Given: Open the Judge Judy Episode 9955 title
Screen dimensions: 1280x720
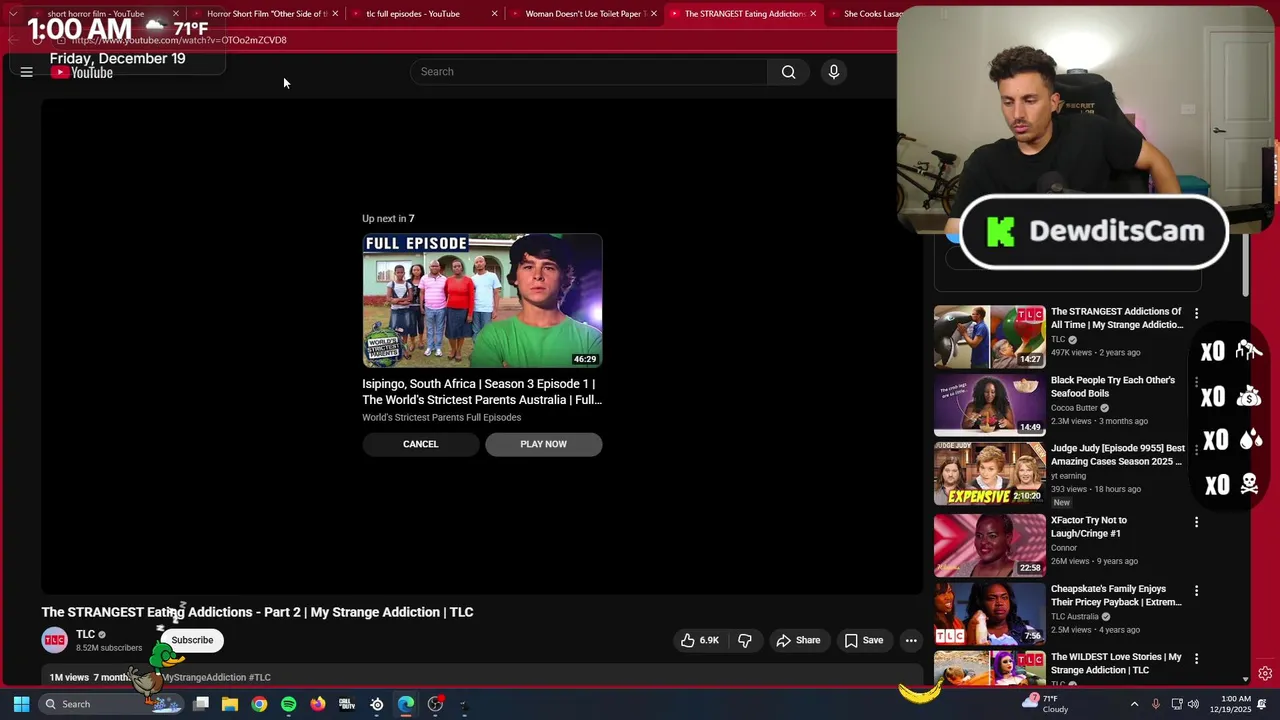Looking at the screenshot, I should (1118, 455).
